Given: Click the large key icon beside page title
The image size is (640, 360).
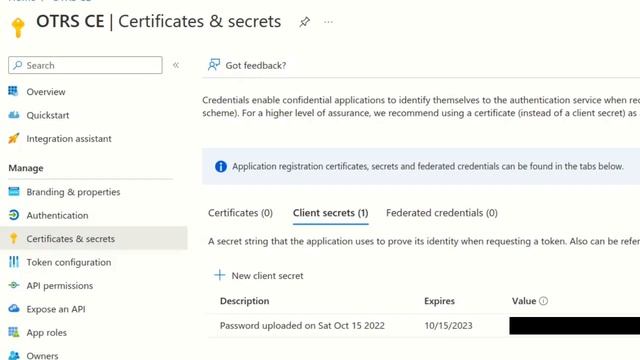Looking at the screenshot, I should tap(18, 27).
